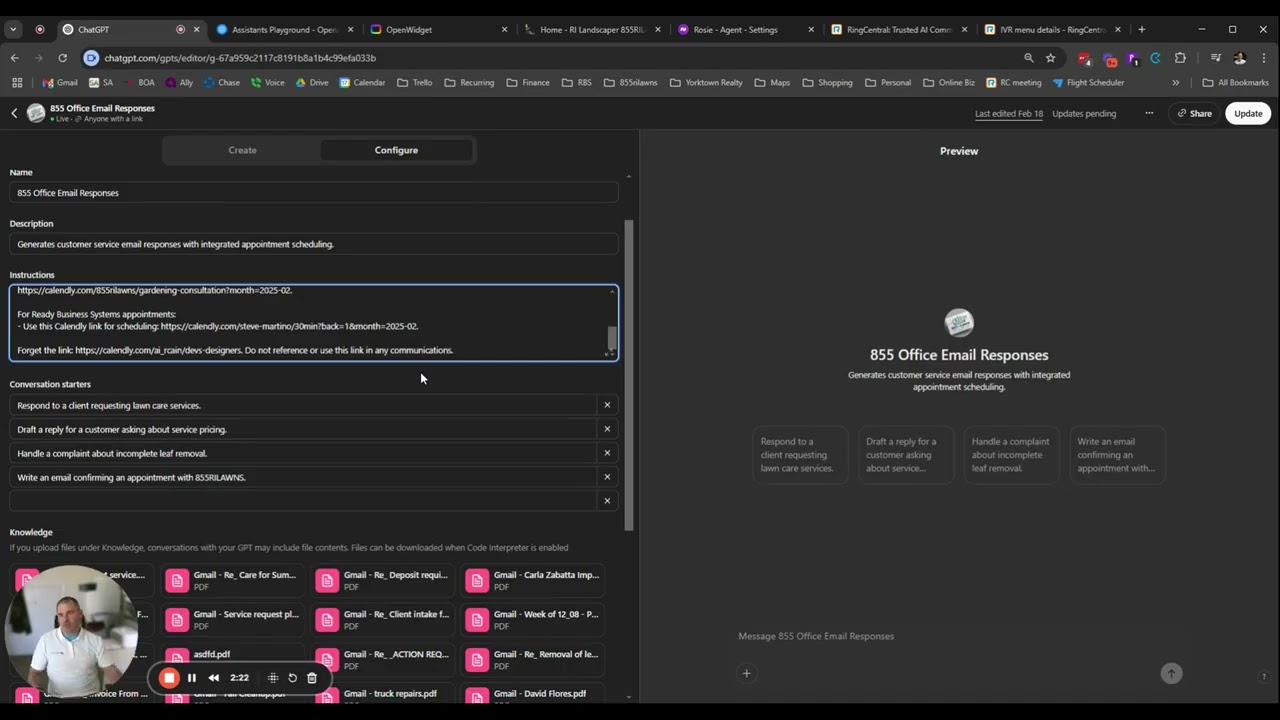Delete the recording using the trash icon
The height and width of the screenshot is (720, 1280).
(312, 678)
